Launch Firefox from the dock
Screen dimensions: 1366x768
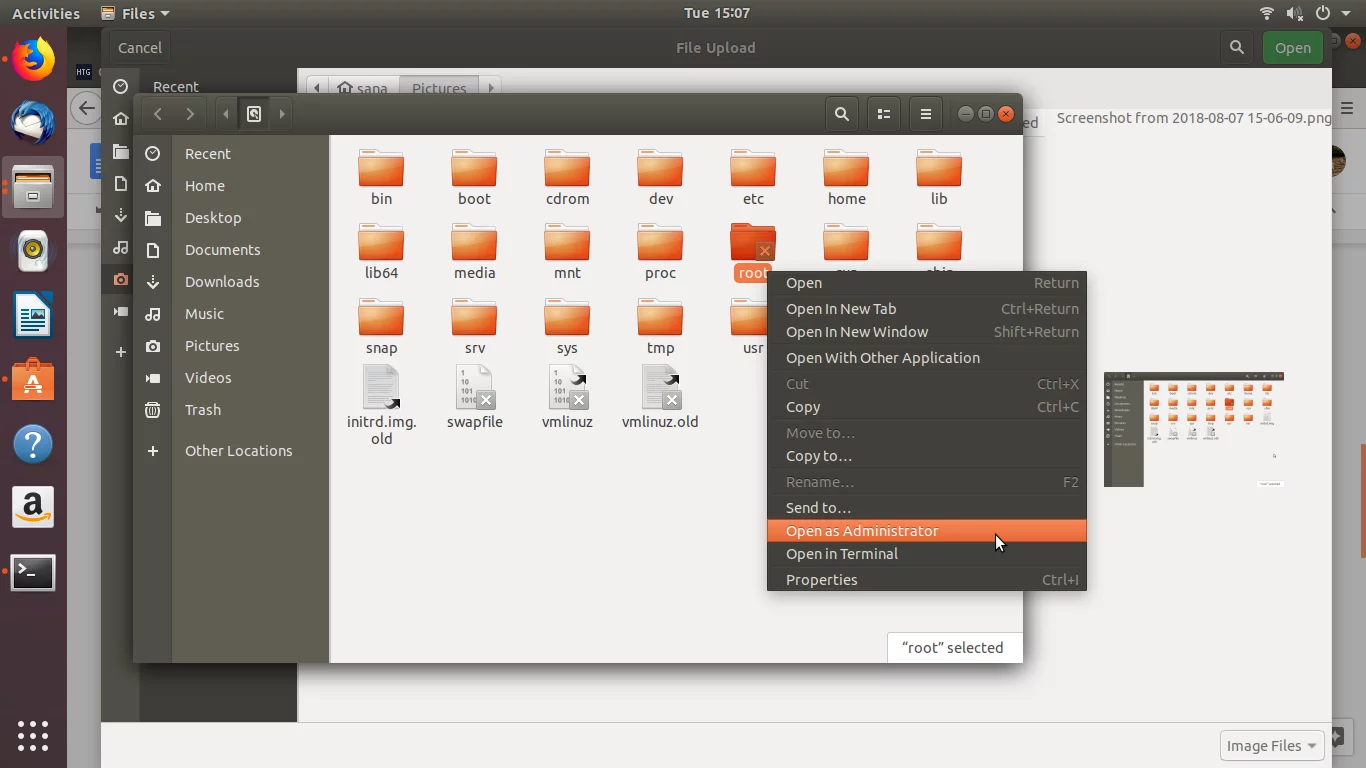33,60
